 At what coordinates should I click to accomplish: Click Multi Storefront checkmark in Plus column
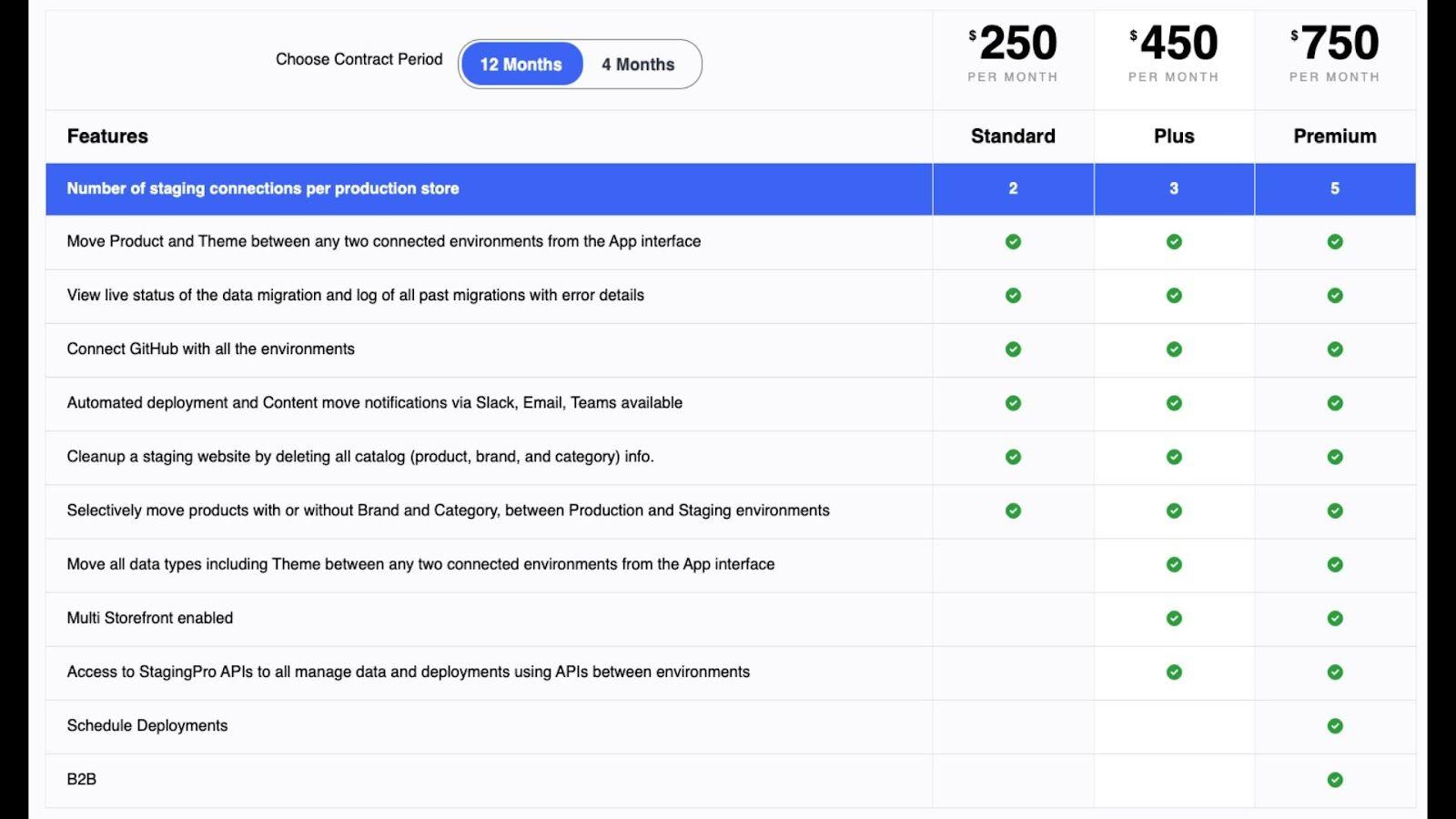coord(1174,619)
